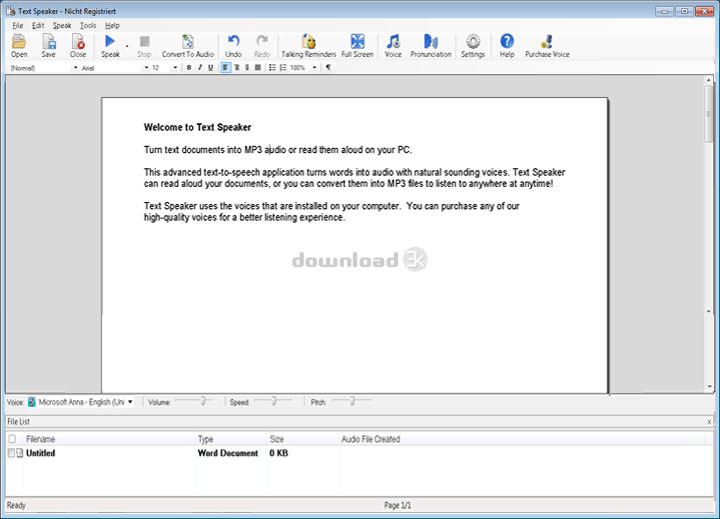Open the Tools menu
This screenshot has width=720, height=519.
click(88, 25)
